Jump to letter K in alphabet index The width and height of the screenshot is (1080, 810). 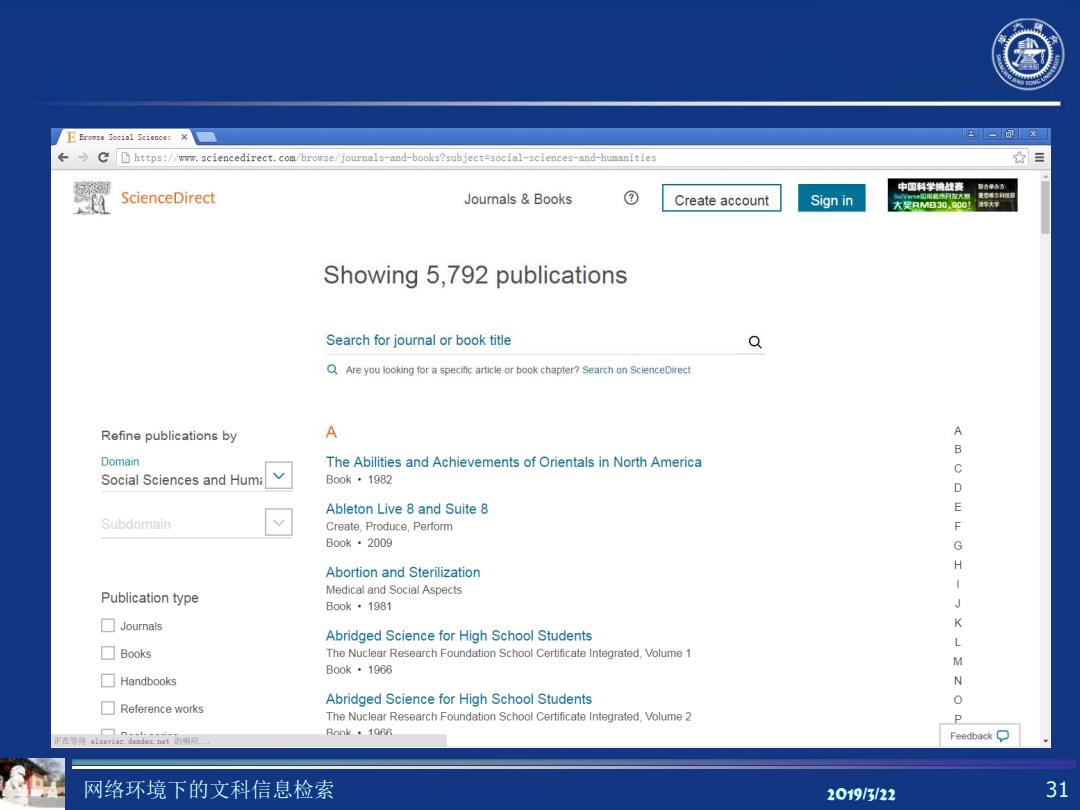coord(957,623)
